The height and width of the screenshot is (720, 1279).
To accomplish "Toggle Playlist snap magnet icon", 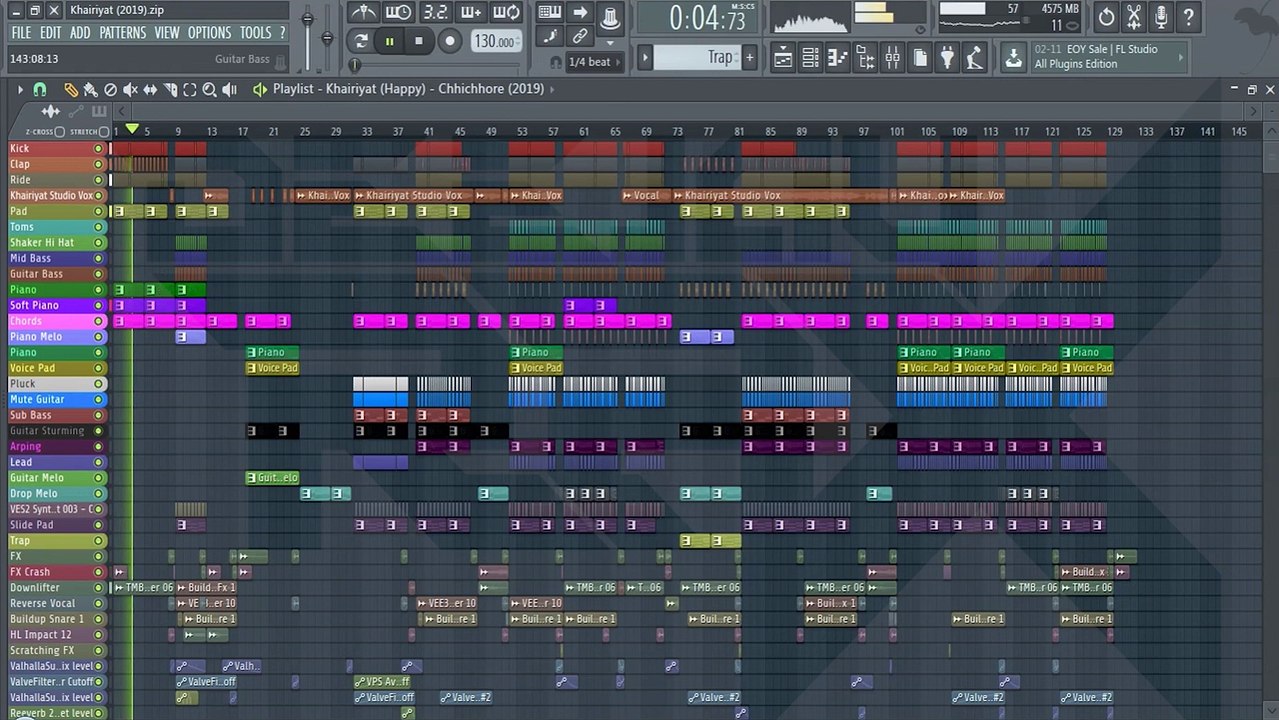I will coord(40,89).
